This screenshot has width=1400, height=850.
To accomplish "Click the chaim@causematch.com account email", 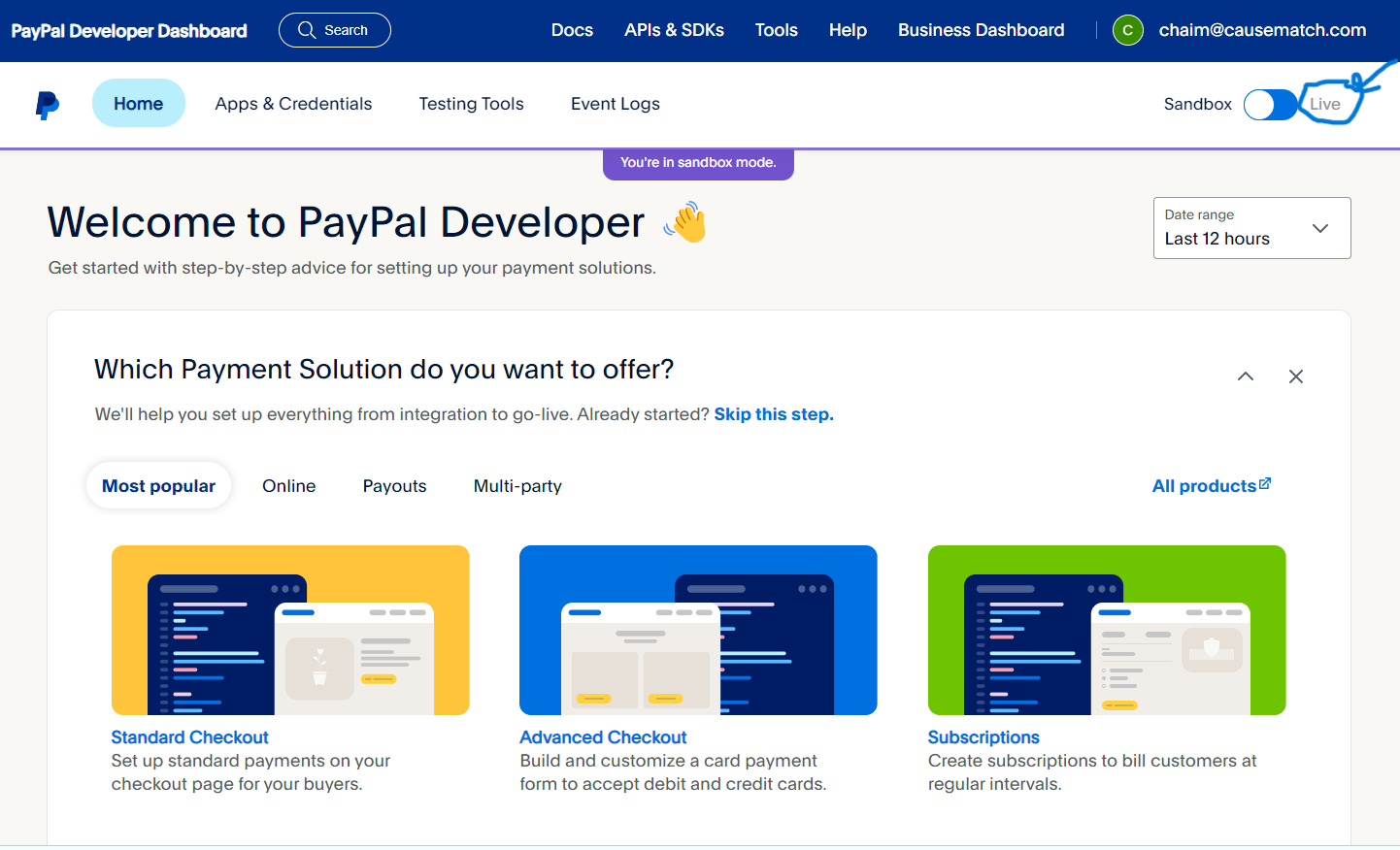I will (1262, 30).
